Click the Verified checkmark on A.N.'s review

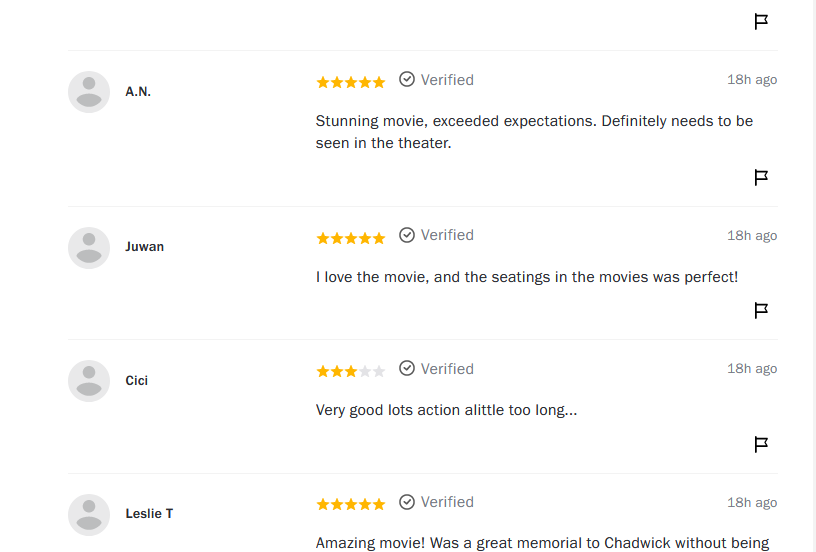407,80
